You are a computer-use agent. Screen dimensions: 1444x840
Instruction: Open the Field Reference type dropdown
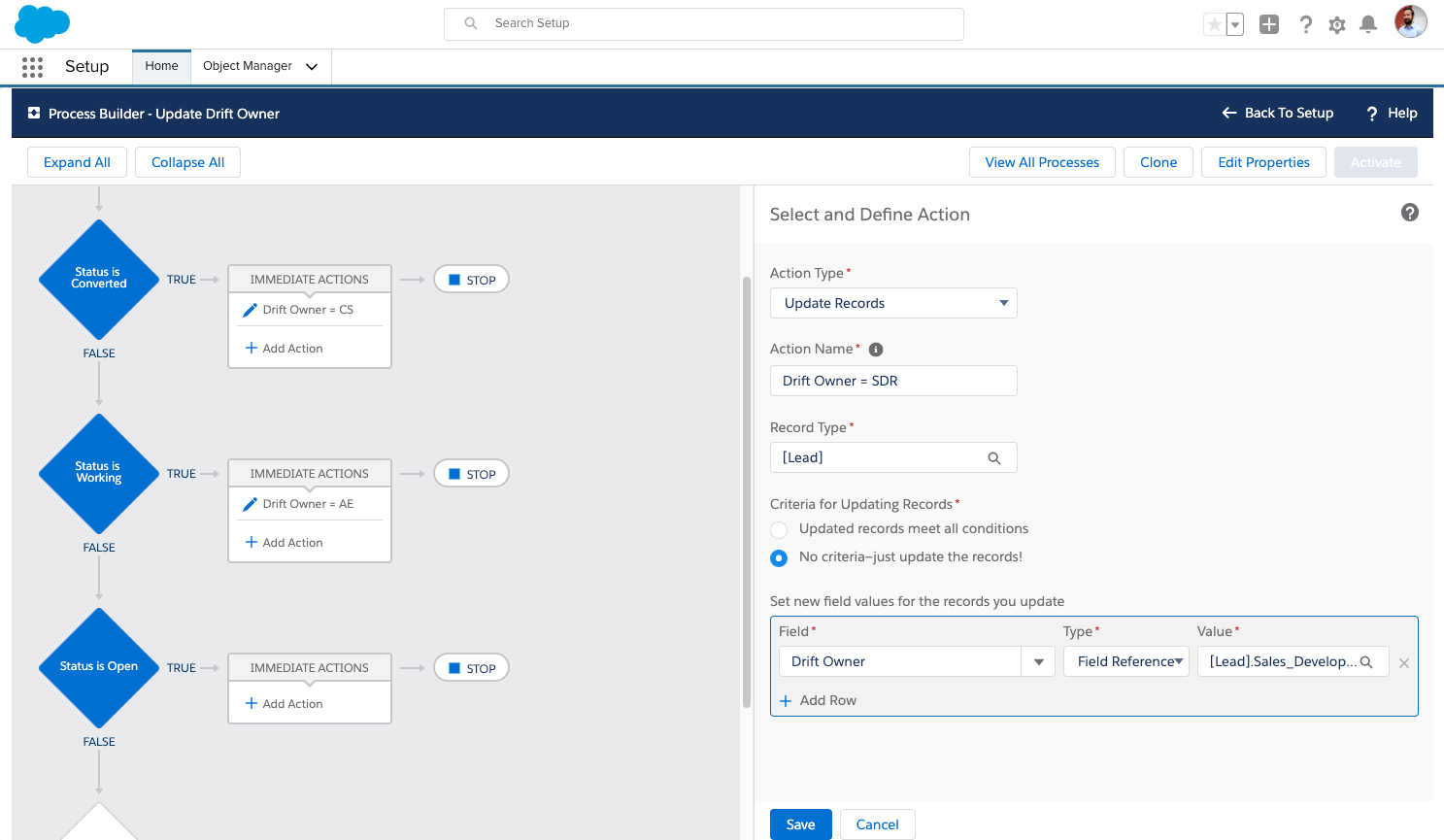pyautogui.click(x=1126, y=661)
